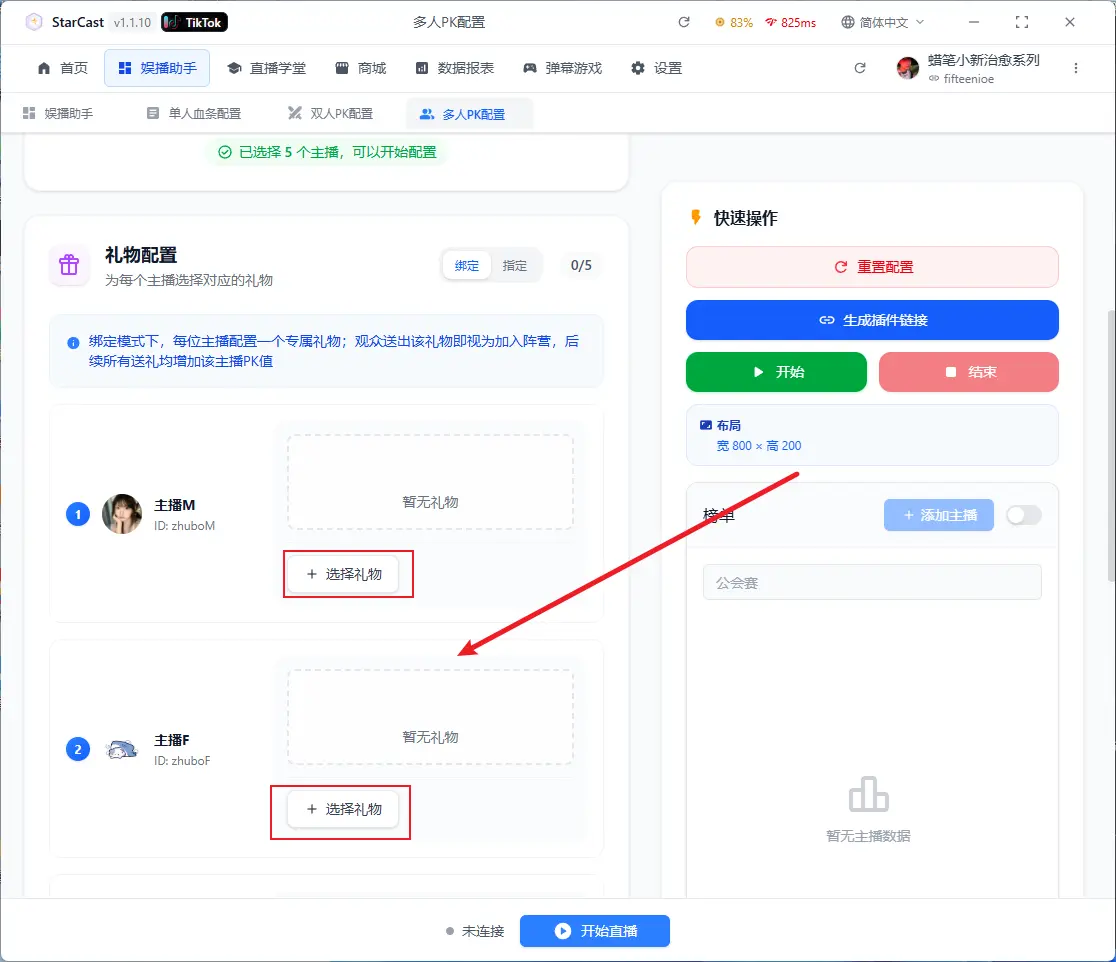Click 选择礼物 button for 主播F
The image size is (1116, 962).
pos(343,809)
